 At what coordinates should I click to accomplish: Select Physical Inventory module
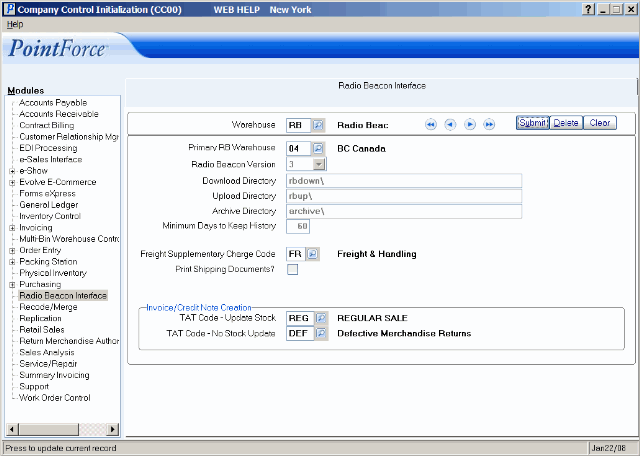tap(53, 273)
